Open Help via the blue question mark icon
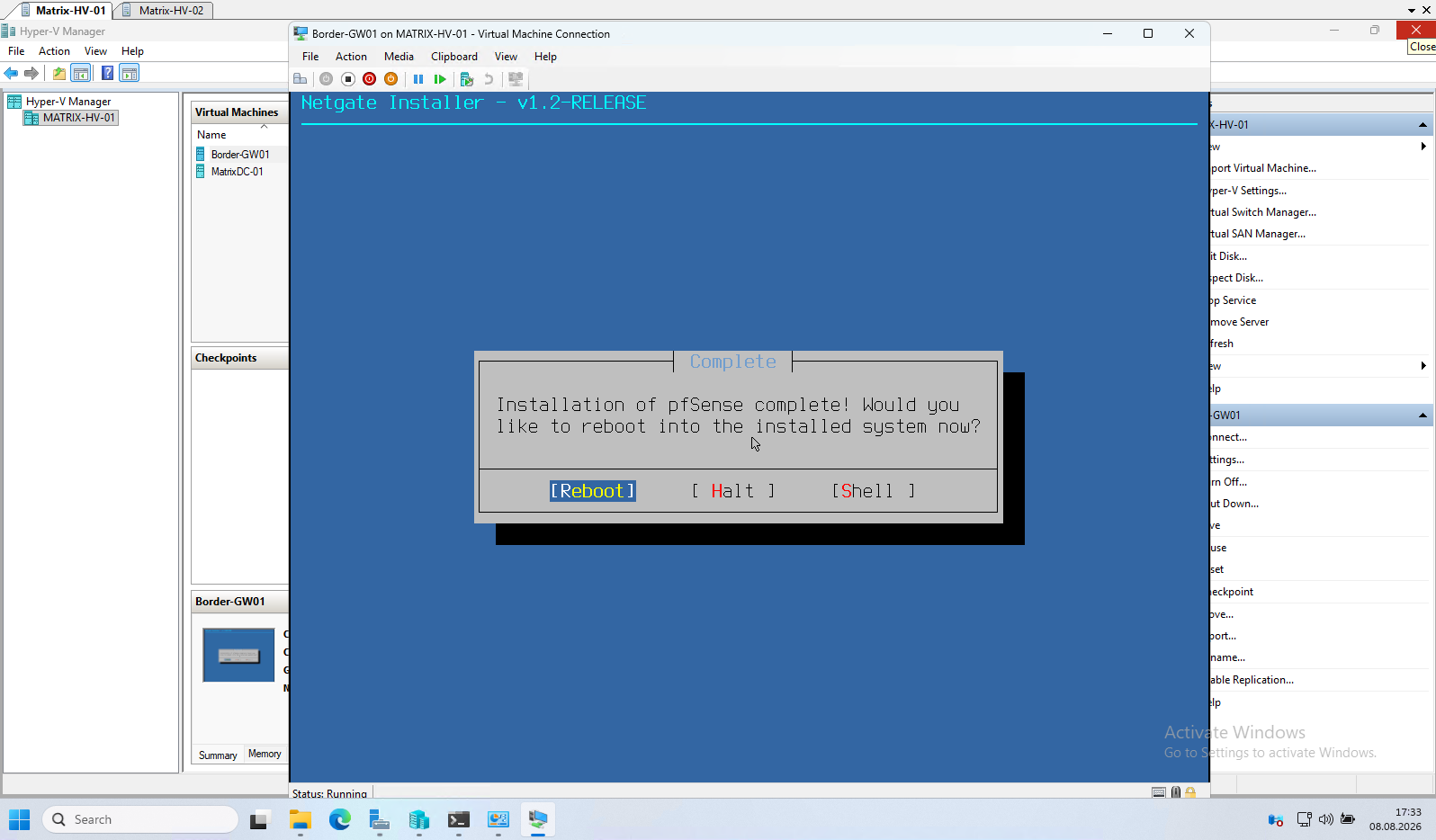The image size is (1436, 840). 107,73
